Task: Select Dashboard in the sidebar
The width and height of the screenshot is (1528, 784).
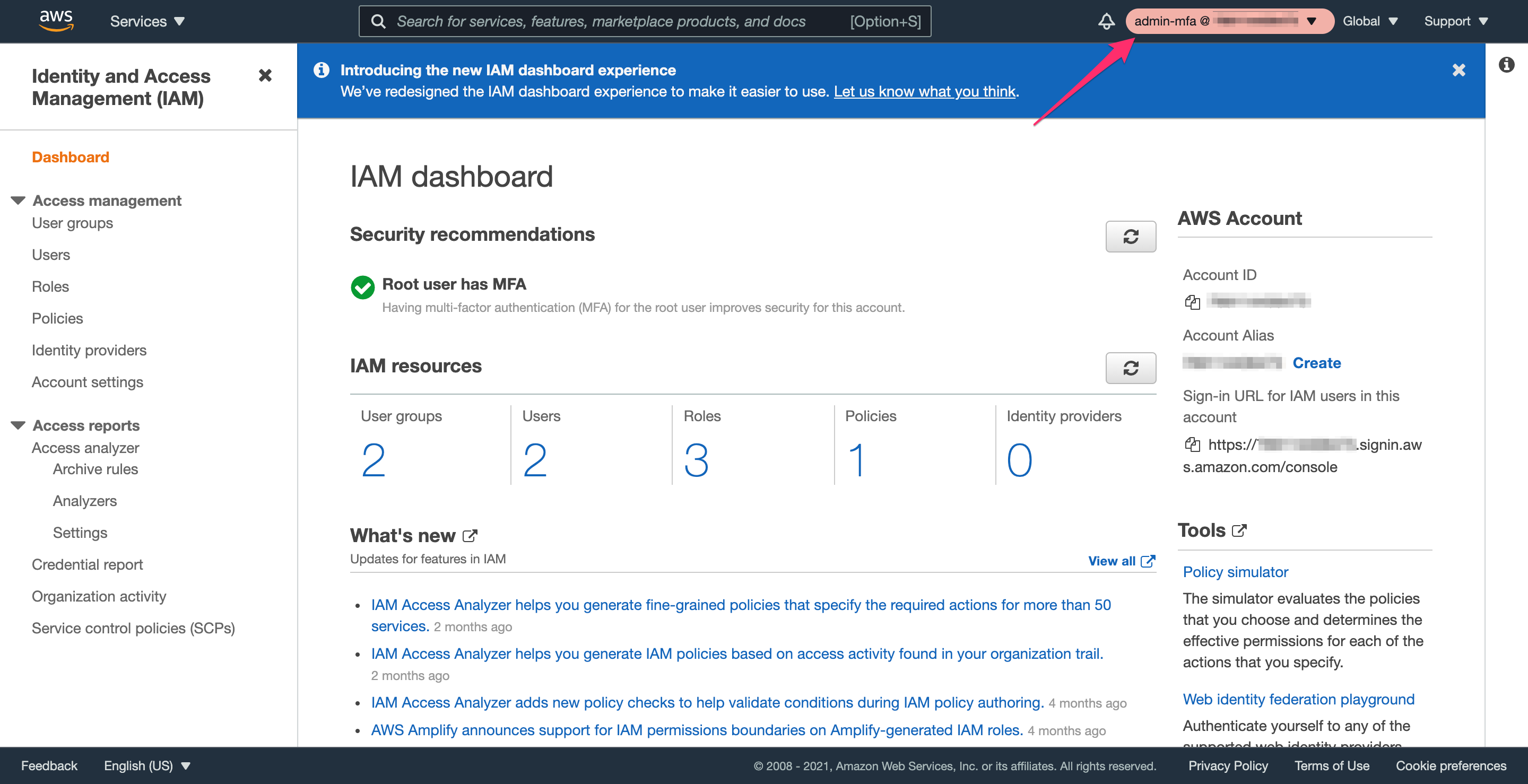Action: pyautogui.click(x=71, y=157)
